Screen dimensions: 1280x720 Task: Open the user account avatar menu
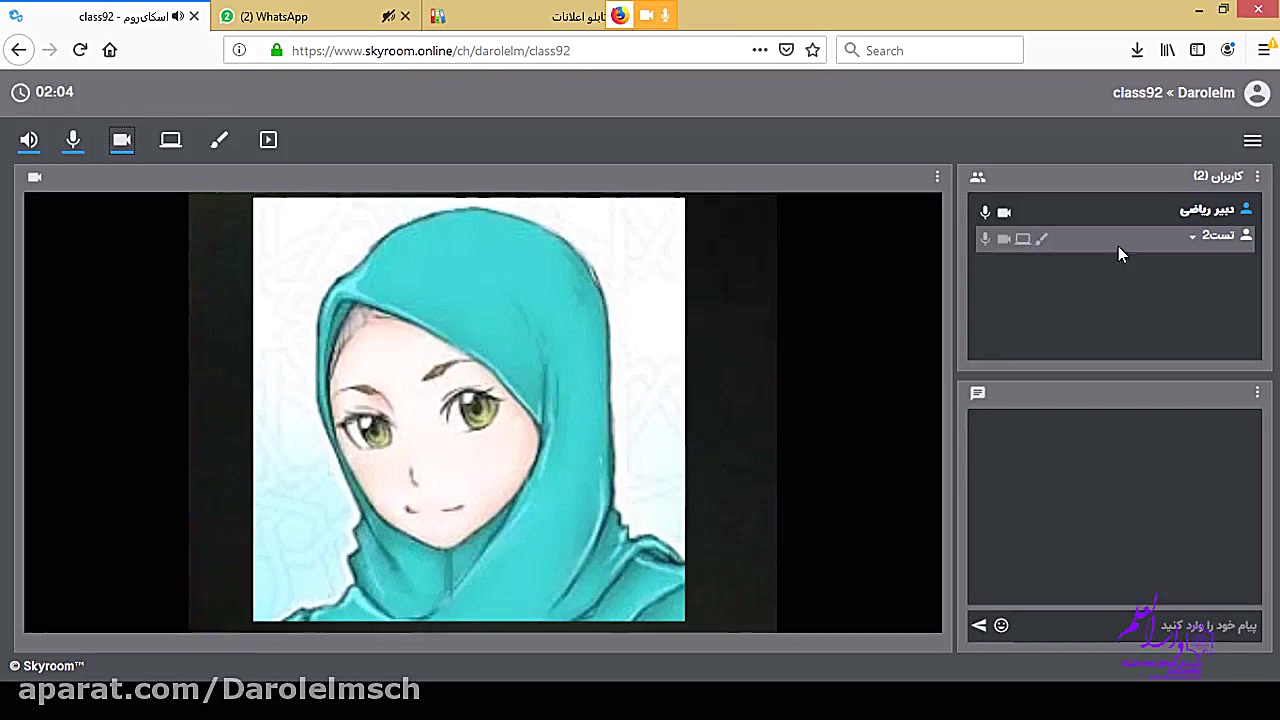click(1256, 93)
